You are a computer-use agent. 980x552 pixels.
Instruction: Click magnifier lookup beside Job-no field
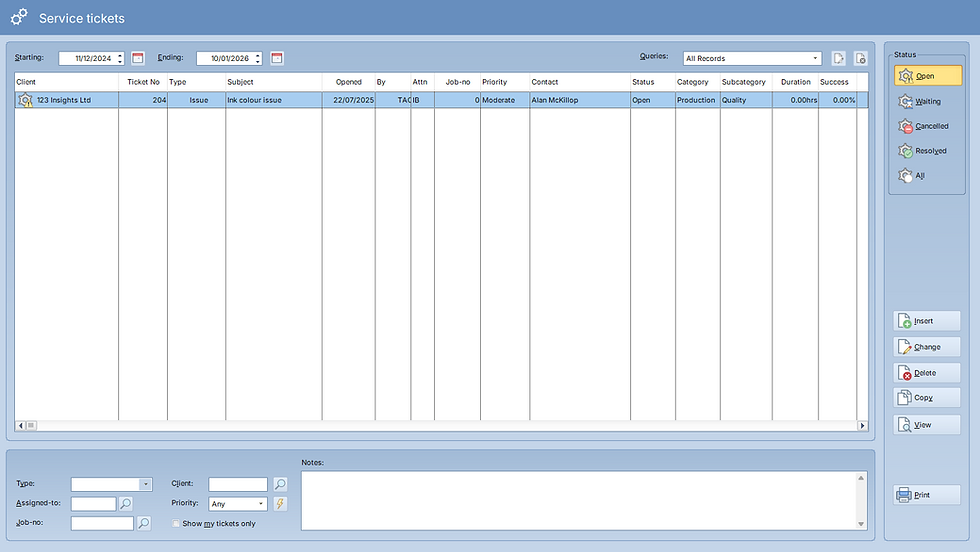click(x=144, y=523)
